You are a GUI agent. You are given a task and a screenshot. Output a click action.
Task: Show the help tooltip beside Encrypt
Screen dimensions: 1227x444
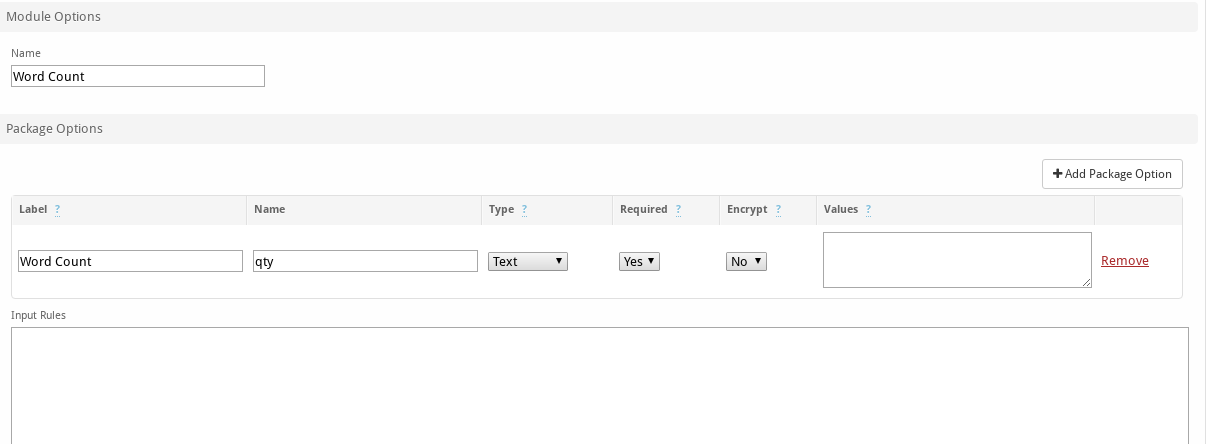click(778, 210)
